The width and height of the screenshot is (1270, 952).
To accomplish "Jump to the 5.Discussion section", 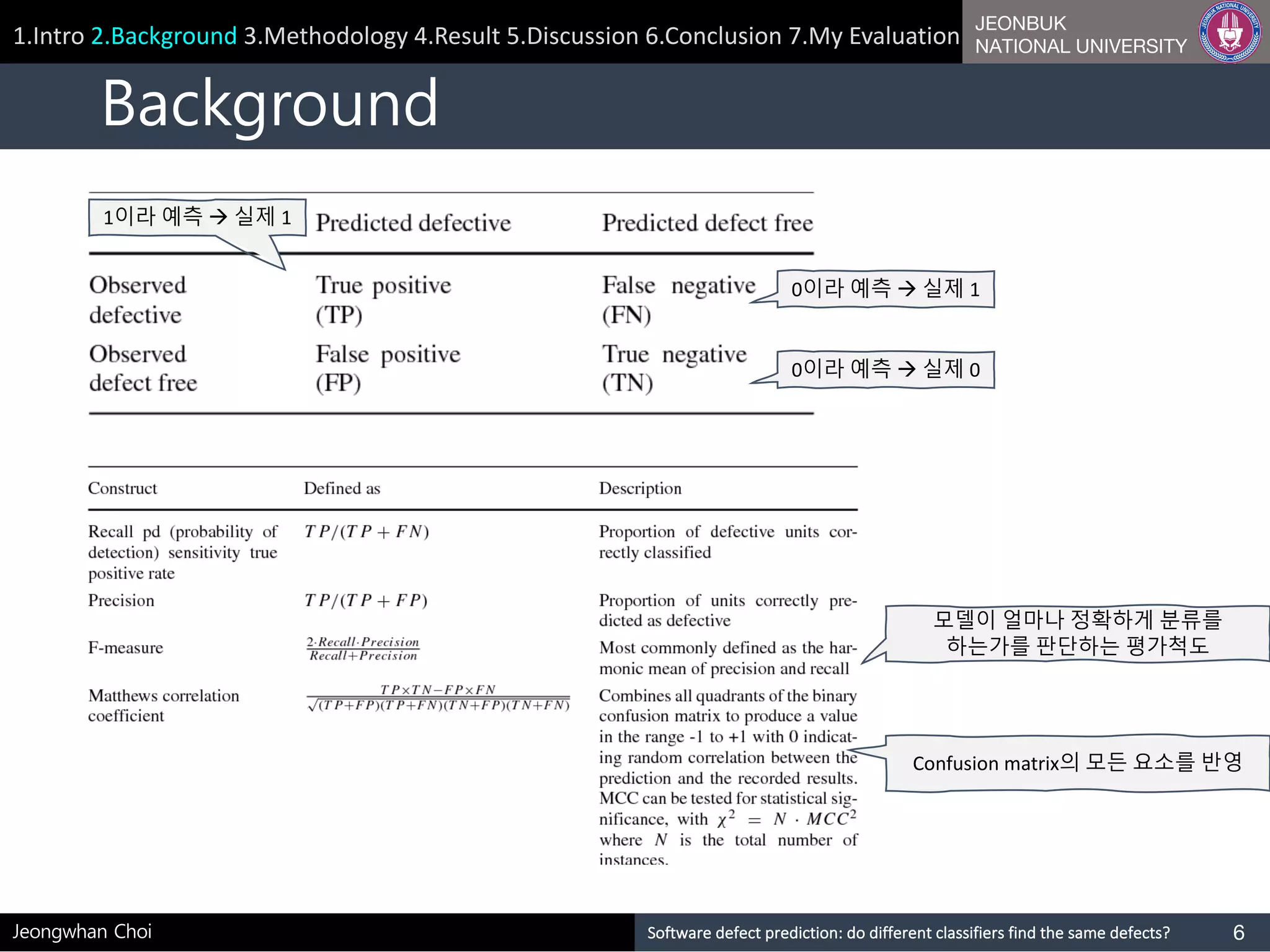I will pos(572,36).
